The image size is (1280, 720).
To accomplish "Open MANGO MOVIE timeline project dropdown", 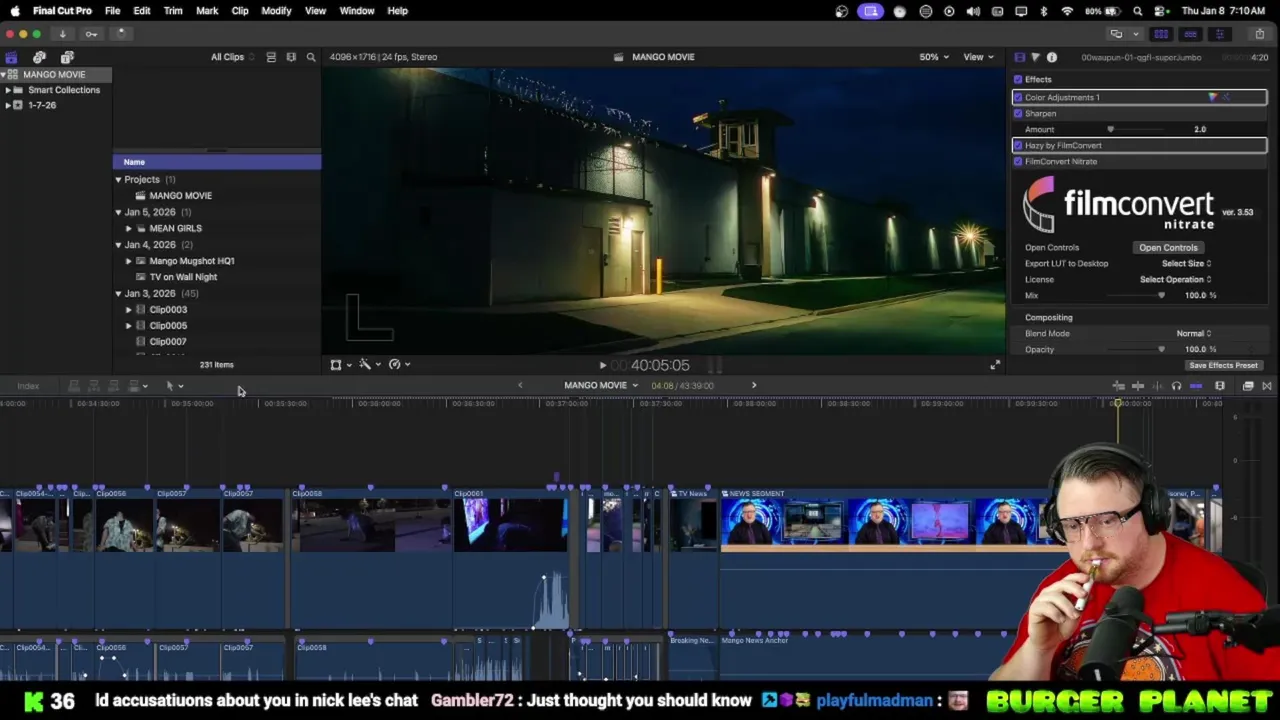I will click(x=600, y=385).
